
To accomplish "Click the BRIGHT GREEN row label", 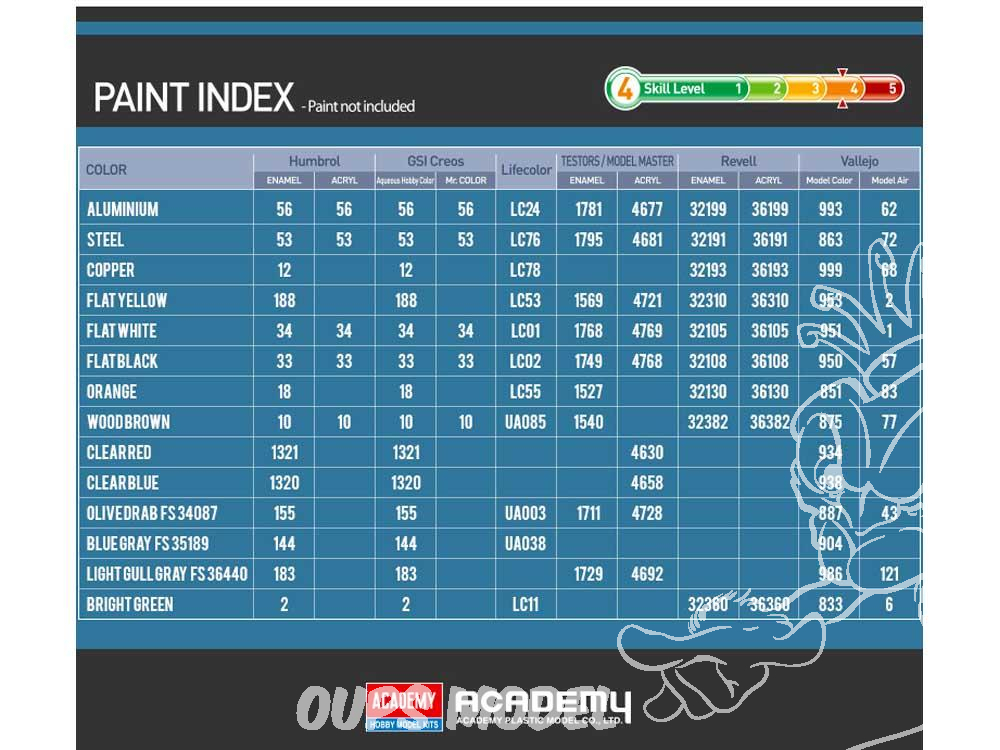I will (x=129, y=605).
